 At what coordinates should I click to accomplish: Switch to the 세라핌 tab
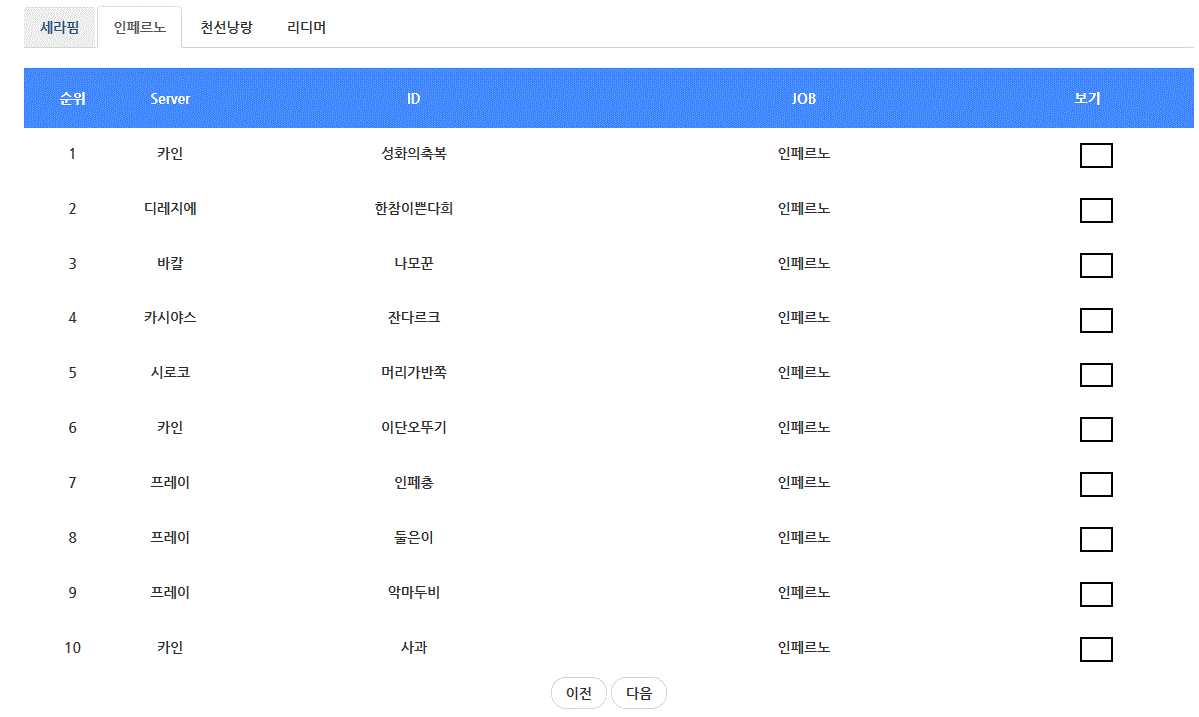[x=60, y=28]
